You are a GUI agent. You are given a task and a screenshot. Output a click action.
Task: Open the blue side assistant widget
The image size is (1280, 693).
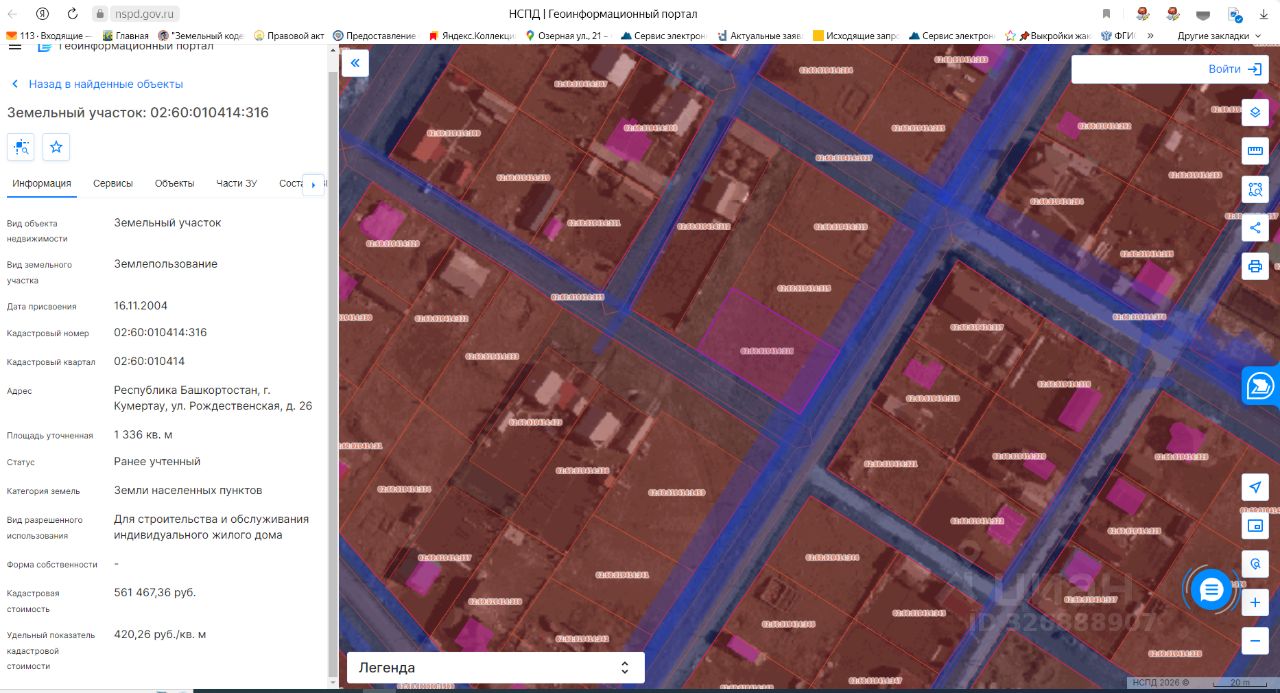coord(1262,385)
